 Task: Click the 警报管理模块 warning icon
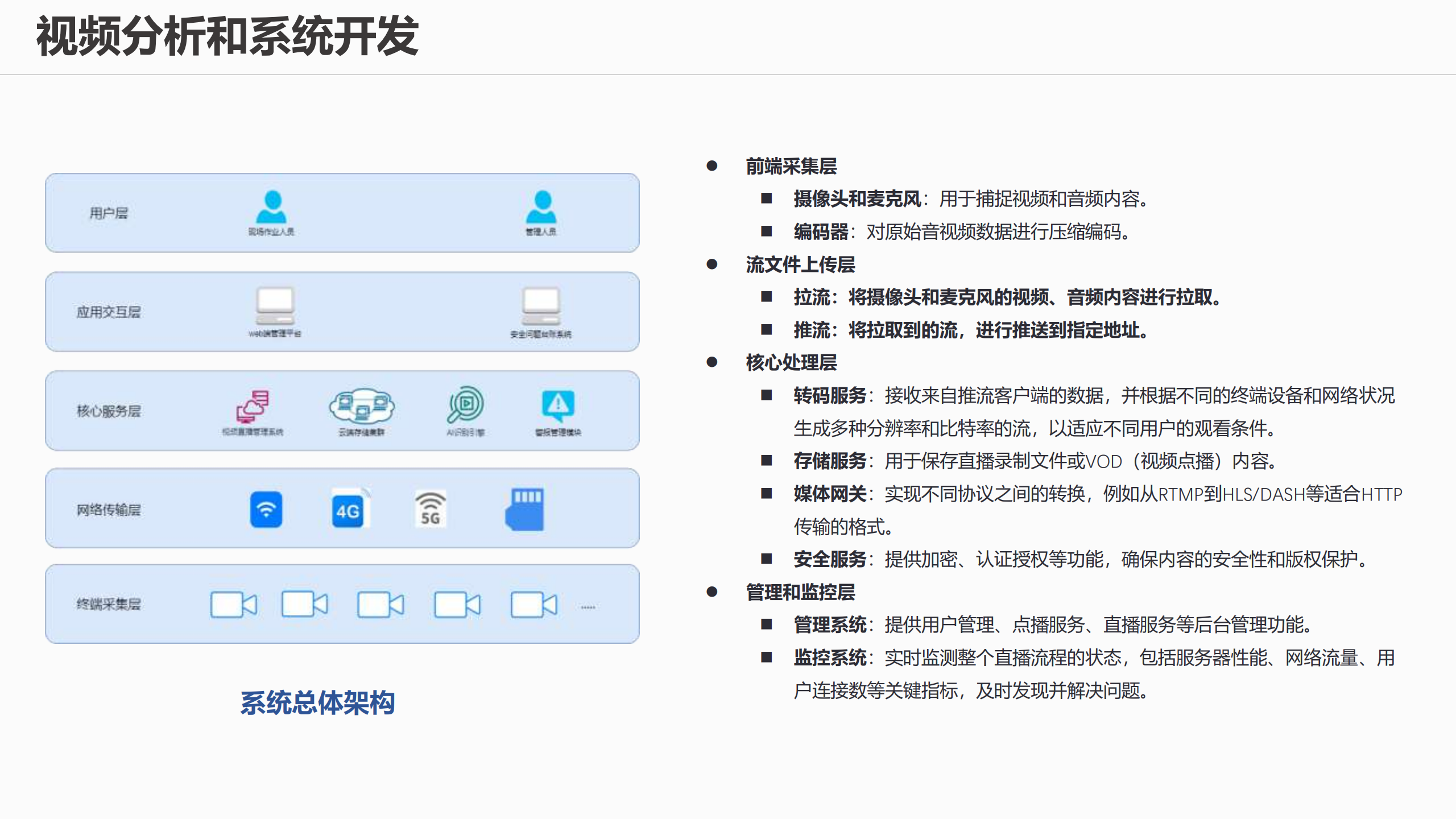coord(558,405)
